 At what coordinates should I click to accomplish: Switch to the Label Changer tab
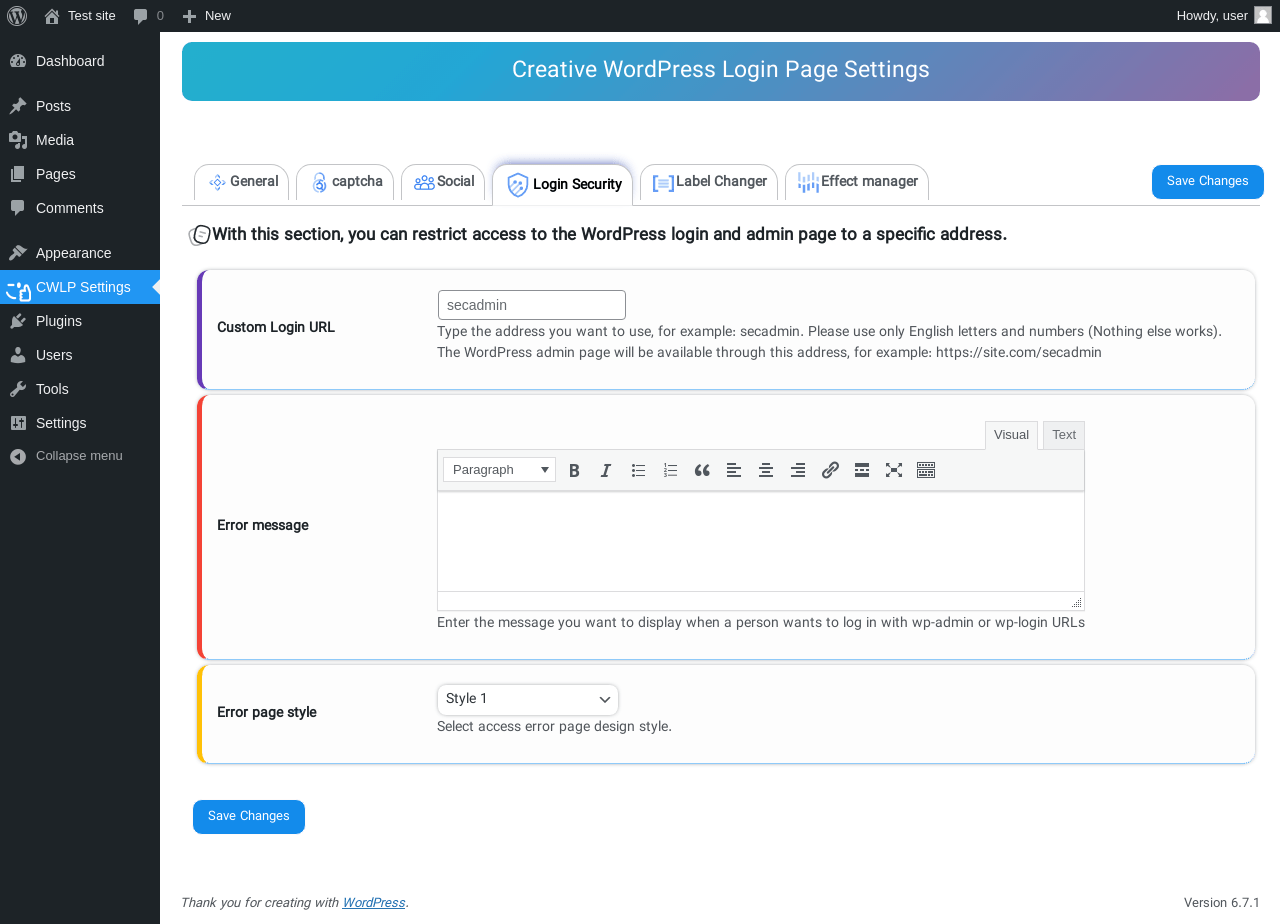pyautogui.click(x=709, y=182)
